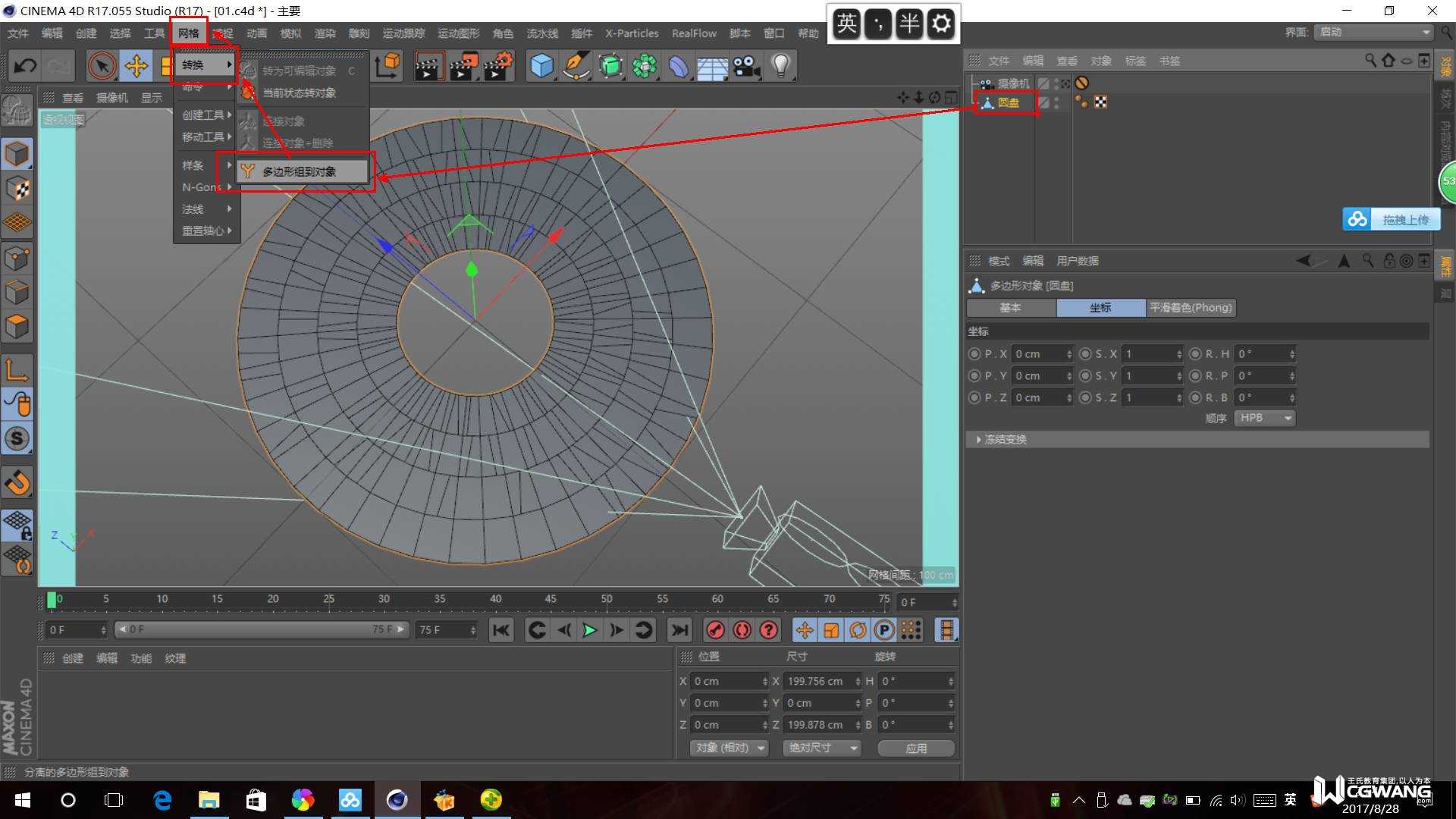This screenshot has width=1456, height=819.
Task: Click the Light bulb icon
Action: [781, 67]
